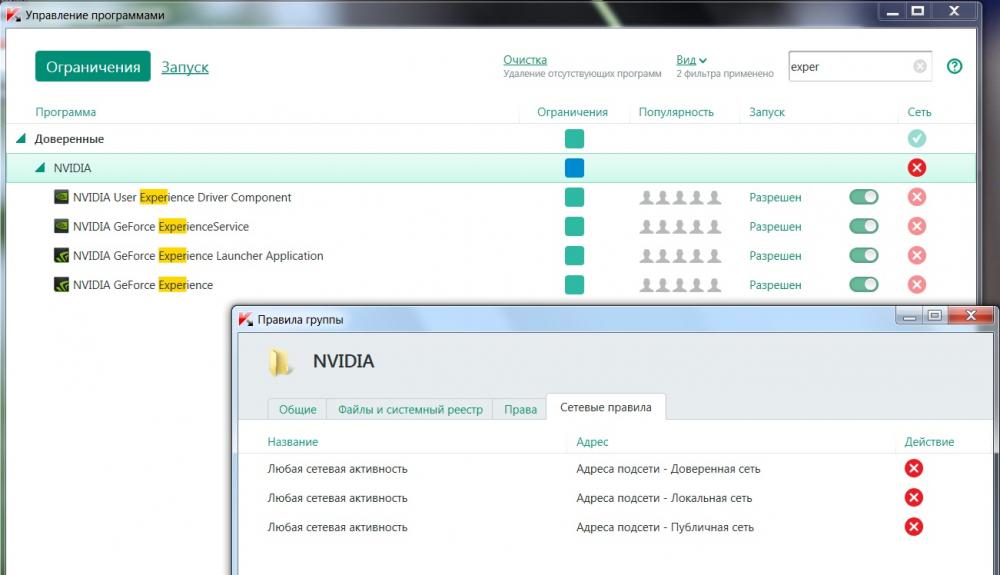Disable launch switch for NVIDIA GeForce Experience
The image size is (1000, 575).
pyautogui.click(x=863, y=285)
